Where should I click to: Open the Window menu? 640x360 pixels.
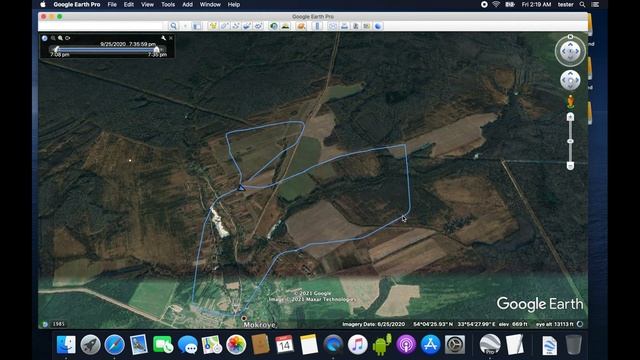[x=210, y=4]
